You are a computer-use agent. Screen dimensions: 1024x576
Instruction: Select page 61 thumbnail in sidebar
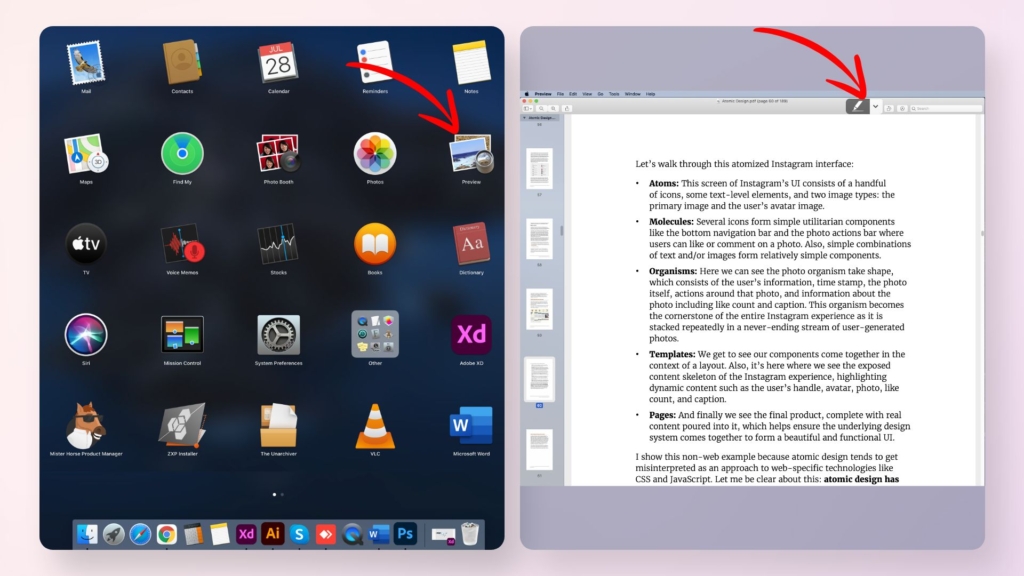coord(539,449)
